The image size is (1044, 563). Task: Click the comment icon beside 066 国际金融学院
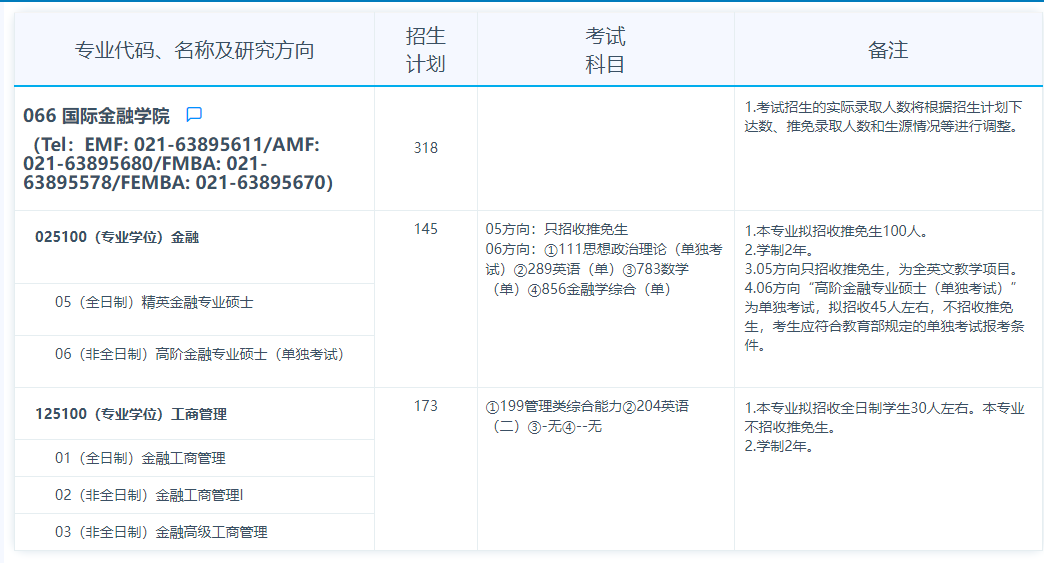pos(194,115)
